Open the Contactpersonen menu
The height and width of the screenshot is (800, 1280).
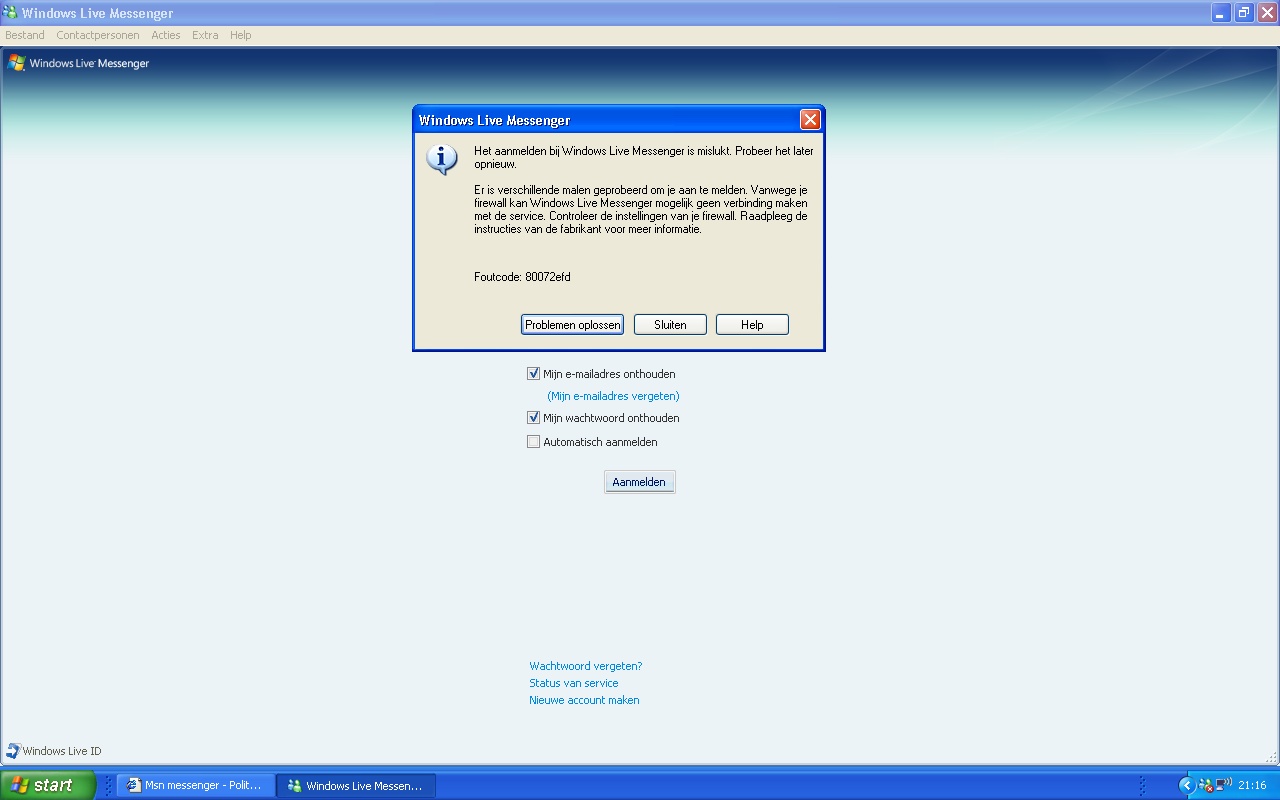(x=98, y=35)
